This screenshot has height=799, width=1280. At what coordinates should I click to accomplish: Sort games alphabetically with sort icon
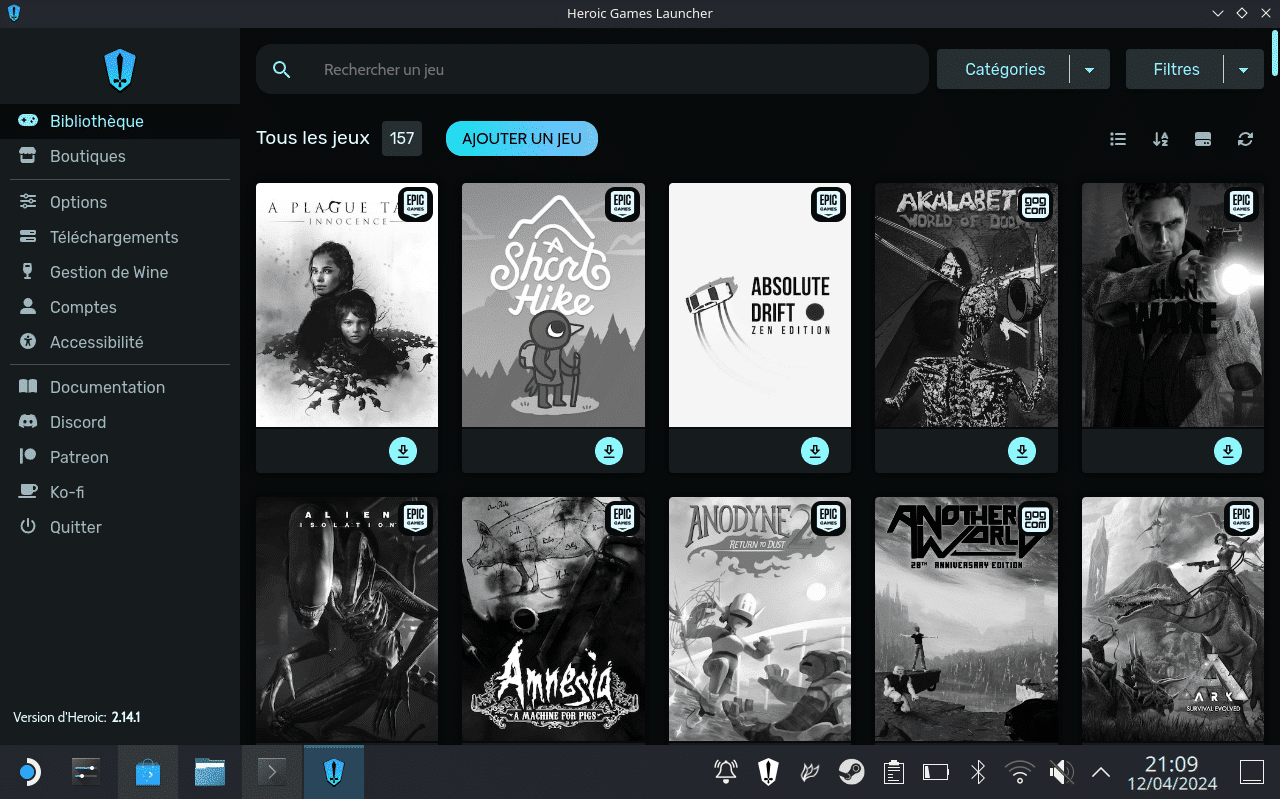tap(1160, 139)
